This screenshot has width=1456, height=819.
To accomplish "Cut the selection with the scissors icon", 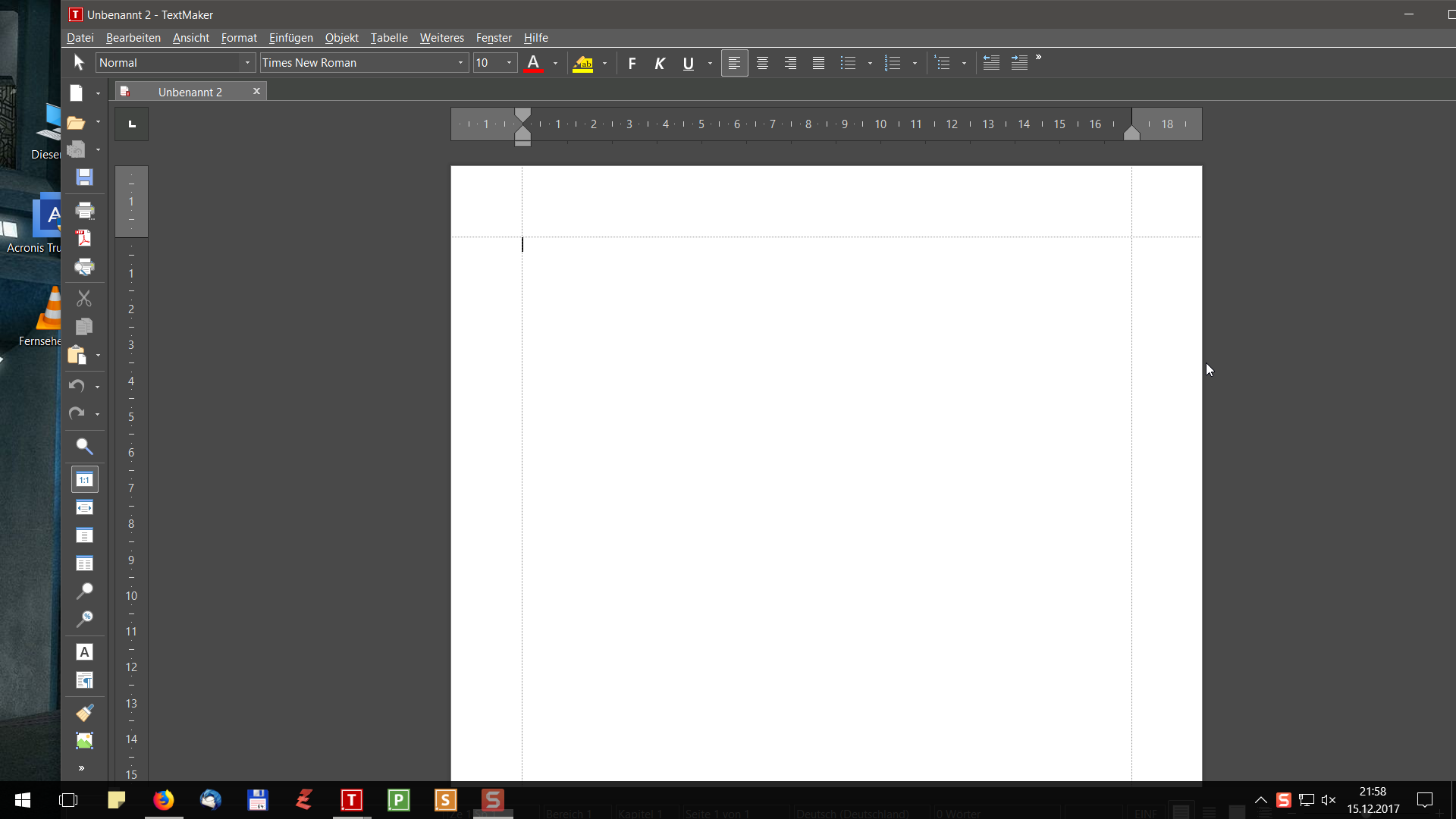I will pos(84,299).
